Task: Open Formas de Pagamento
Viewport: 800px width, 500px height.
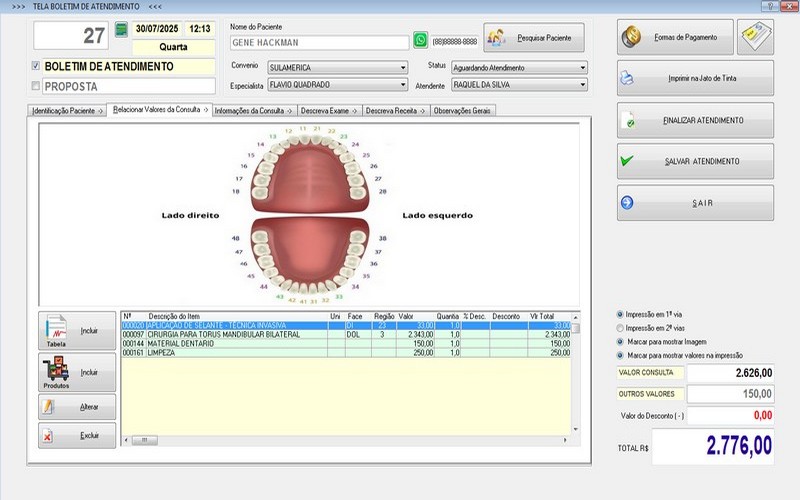Action: 675,38
